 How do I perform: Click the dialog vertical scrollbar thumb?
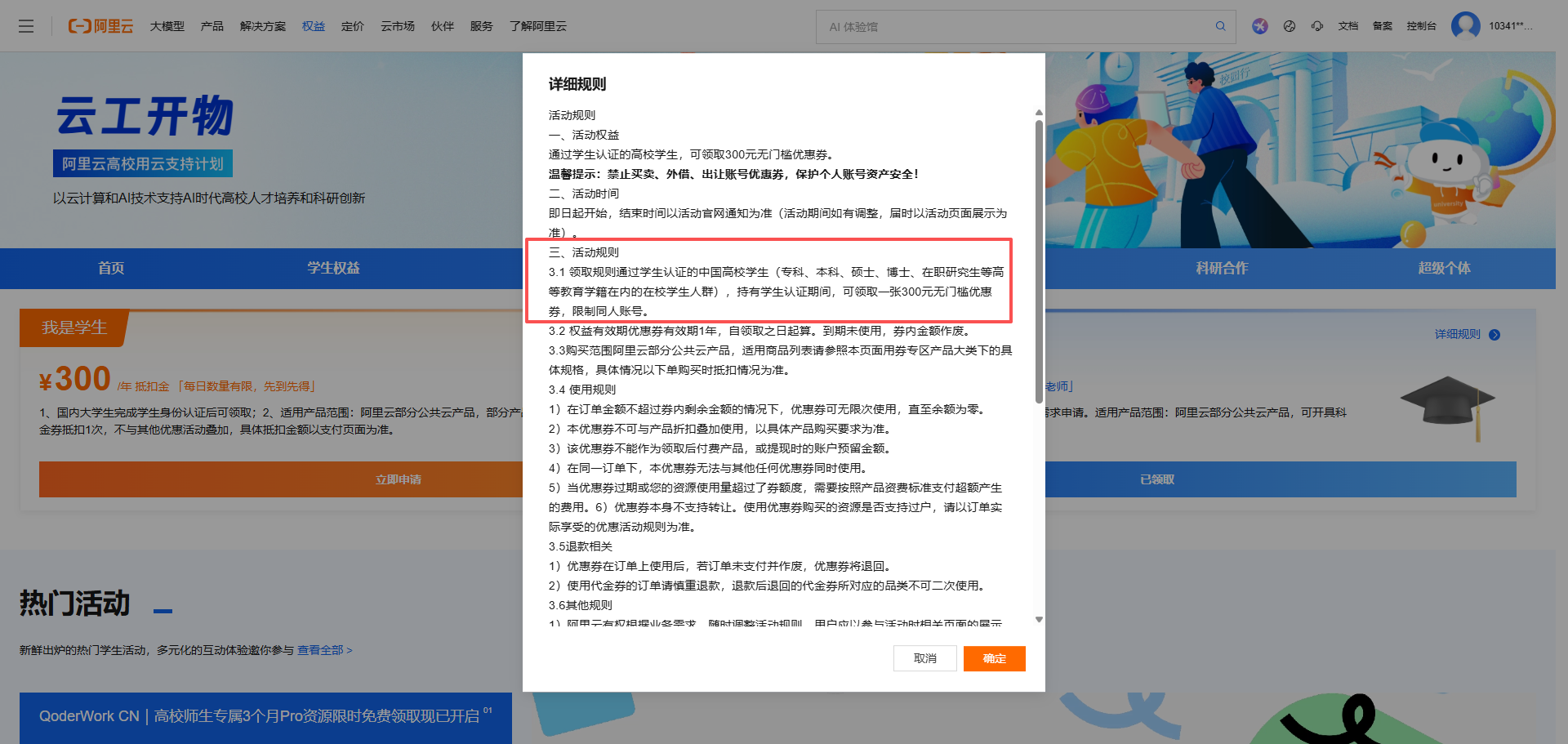[1039, 261]
